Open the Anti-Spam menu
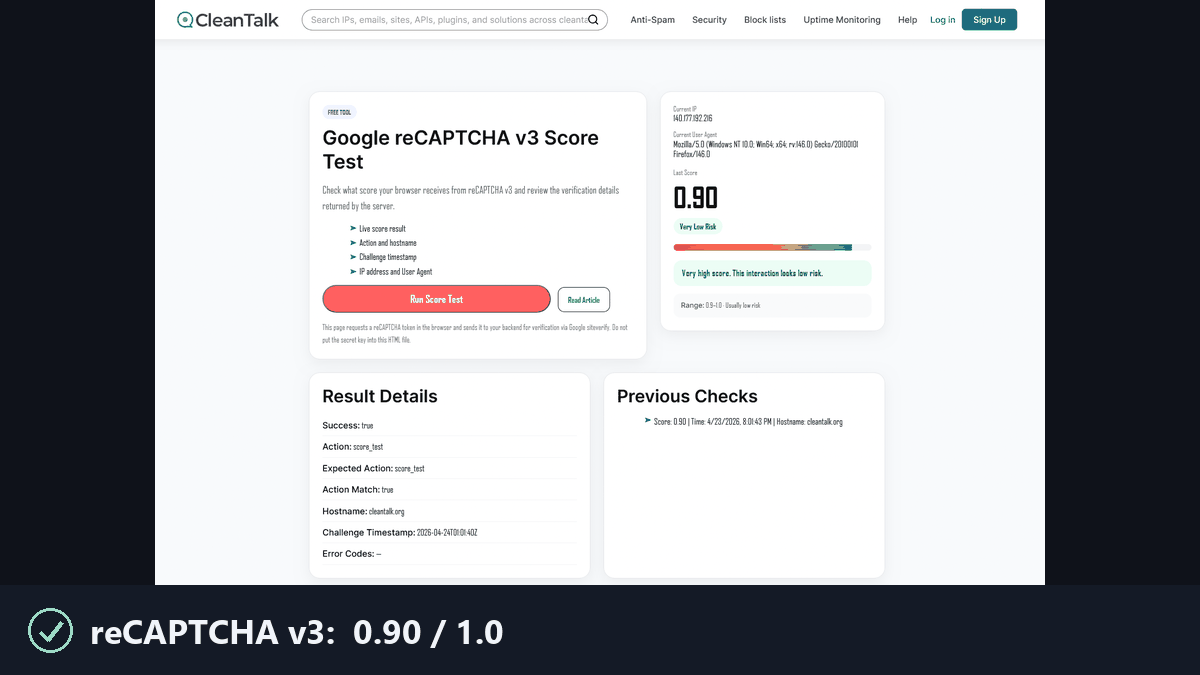Viewport: 1200px width, 675px height. coord(652,20)
